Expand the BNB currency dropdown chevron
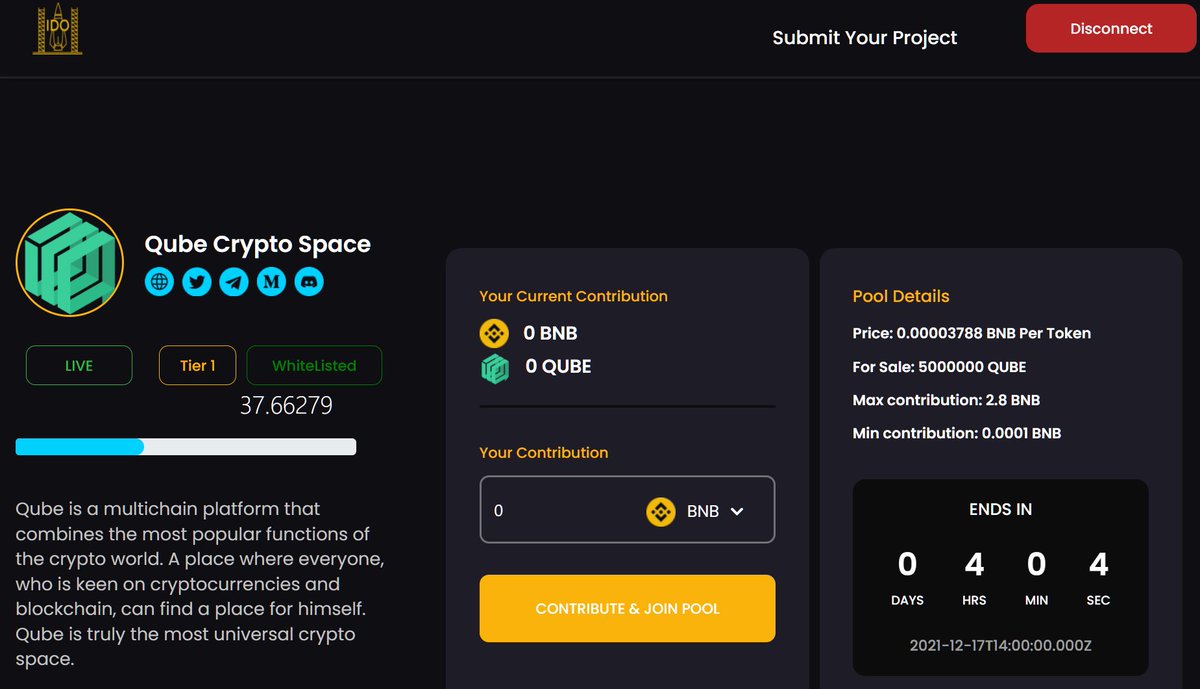Viewport: 1200px width, 689px height. (x=737, y=511)
